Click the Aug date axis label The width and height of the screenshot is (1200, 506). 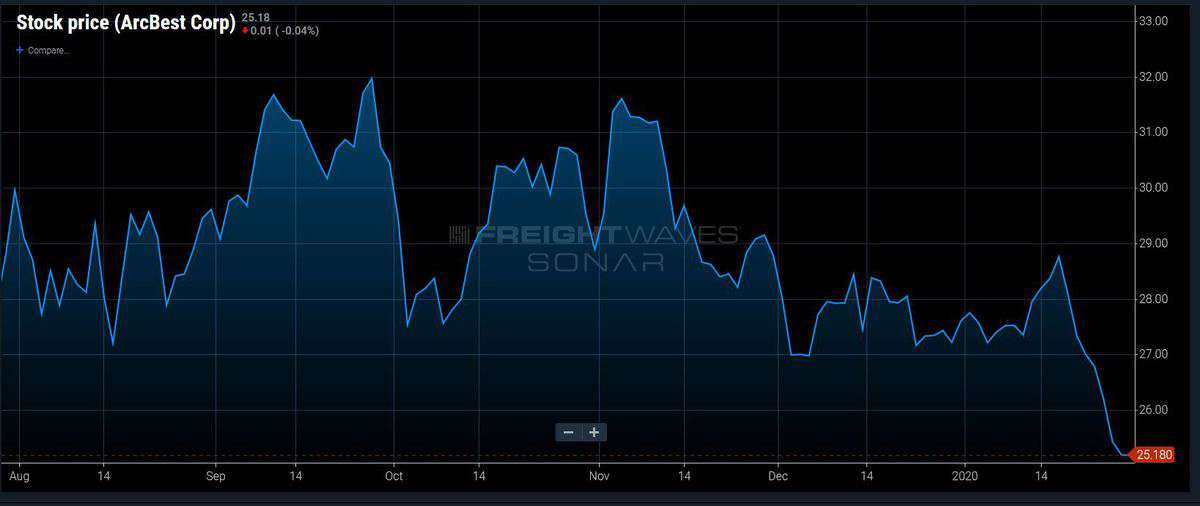point(19,477)
